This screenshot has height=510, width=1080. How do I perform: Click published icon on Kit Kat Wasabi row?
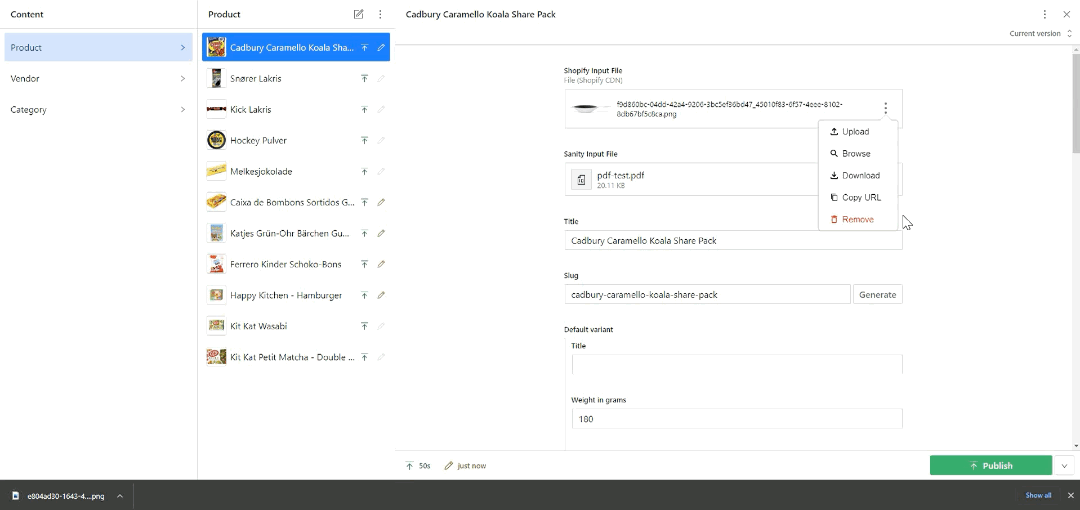coord(364,326)
